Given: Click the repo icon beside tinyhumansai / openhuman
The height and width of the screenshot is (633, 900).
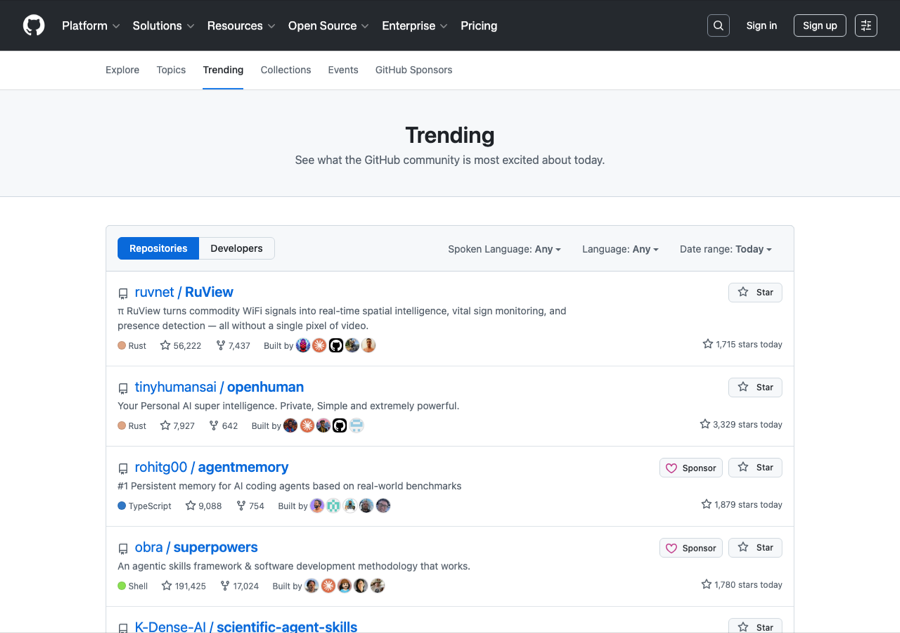Looking at the screenshot, I should pyautogui.click(x=123, y=389).
